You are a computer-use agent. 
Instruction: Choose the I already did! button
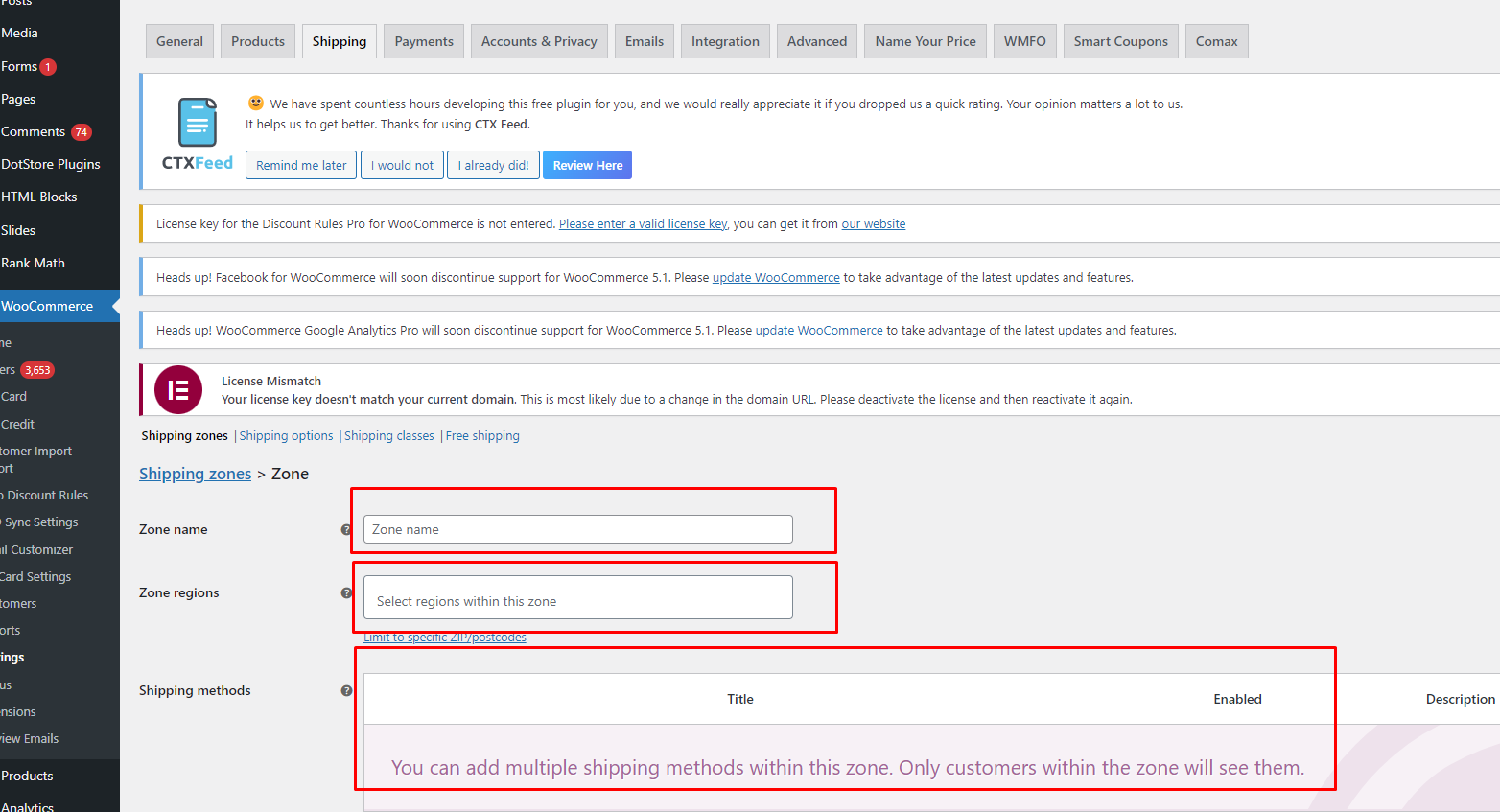point(493,165)
